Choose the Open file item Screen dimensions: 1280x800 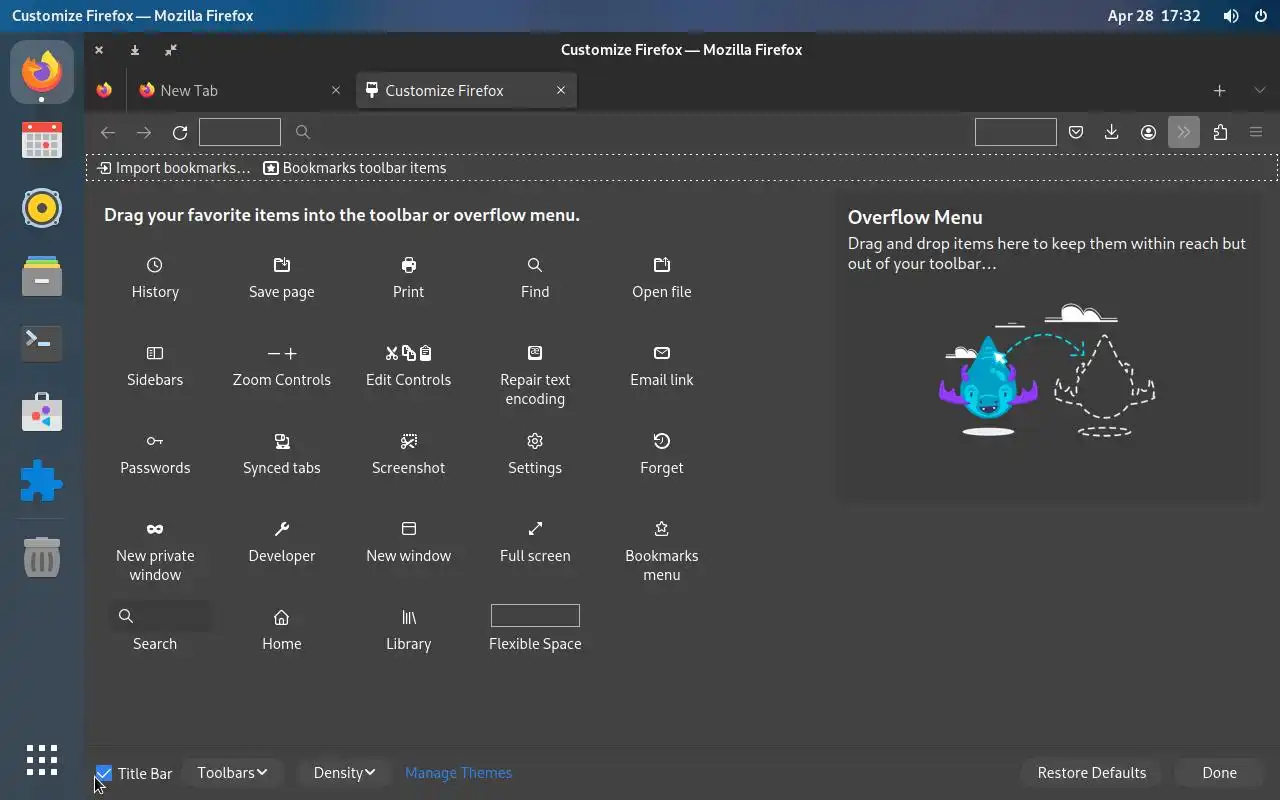coord(662,278)
